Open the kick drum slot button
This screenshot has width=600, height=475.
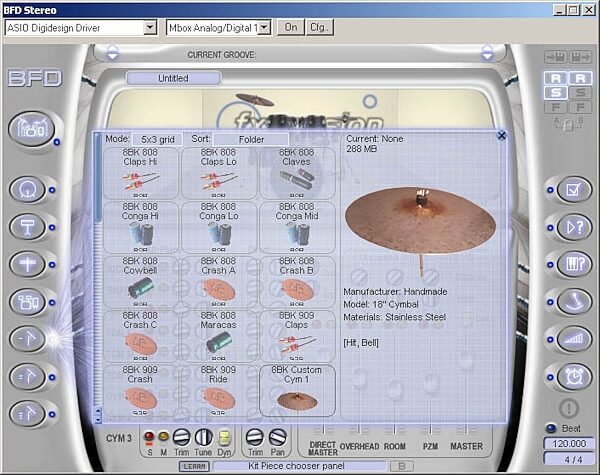(28, 189)
